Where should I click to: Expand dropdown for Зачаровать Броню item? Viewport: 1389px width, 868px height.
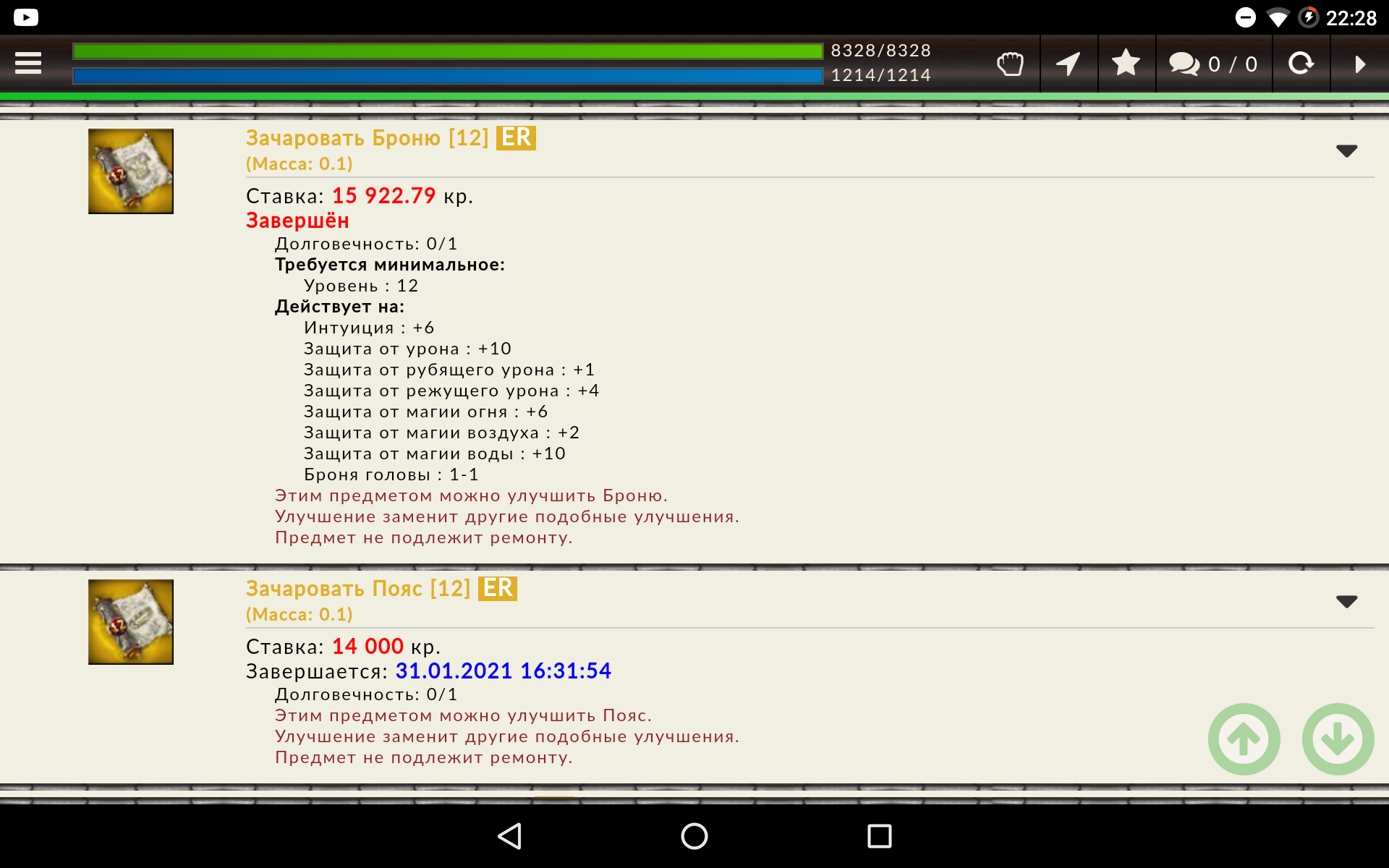pyautogui.click(x=1346, y=150)
